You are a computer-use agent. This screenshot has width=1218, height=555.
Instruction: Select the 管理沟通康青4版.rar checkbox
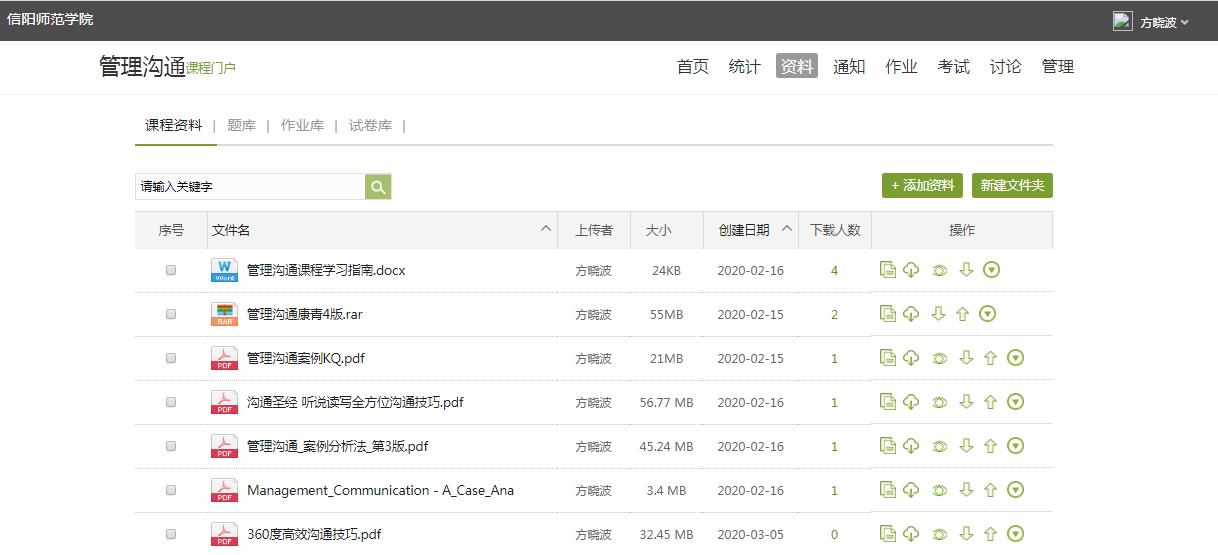[171, 314]
